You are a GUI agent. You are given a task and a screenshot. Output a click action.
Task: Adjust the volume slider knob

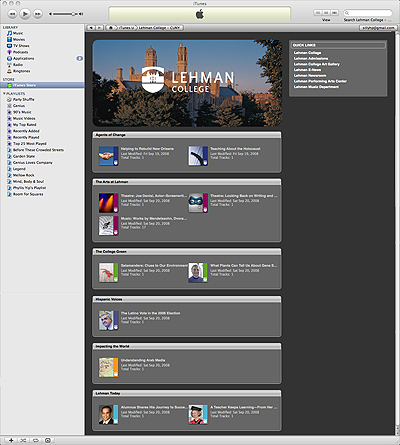click(73, 14)
